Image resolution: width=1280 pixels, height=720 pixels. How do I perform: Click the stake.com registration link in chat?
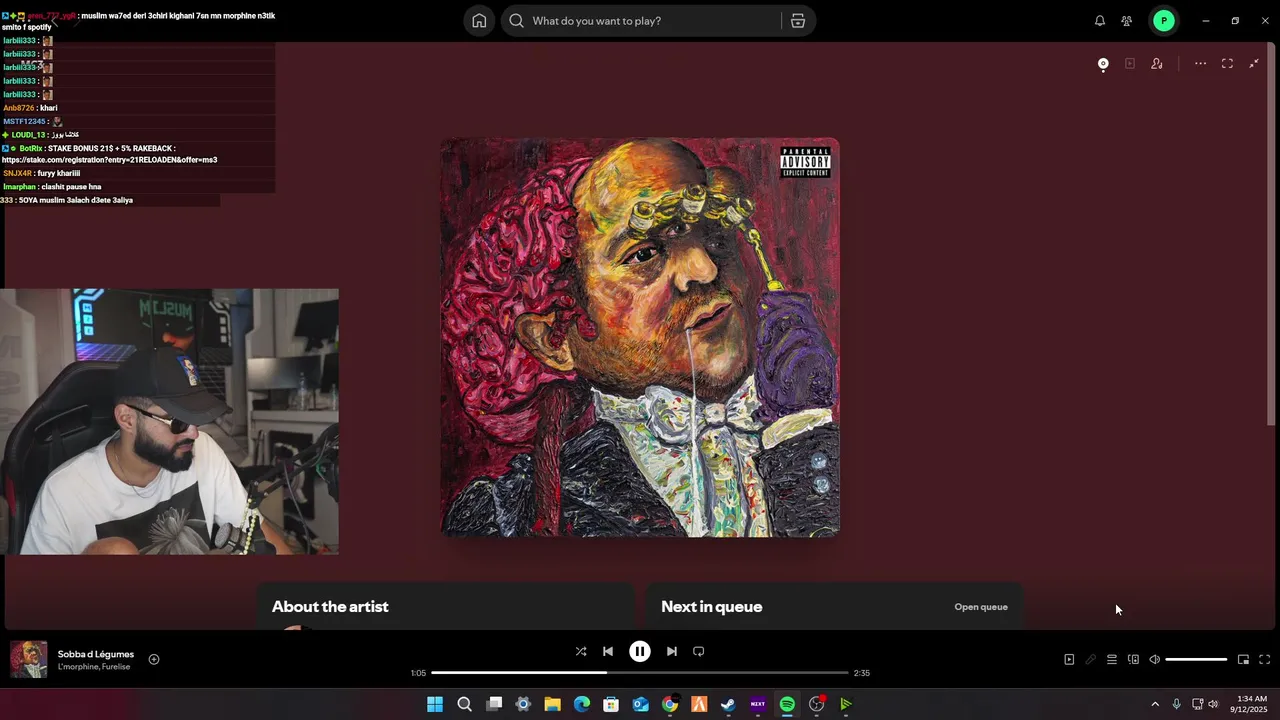coord(110,160)
